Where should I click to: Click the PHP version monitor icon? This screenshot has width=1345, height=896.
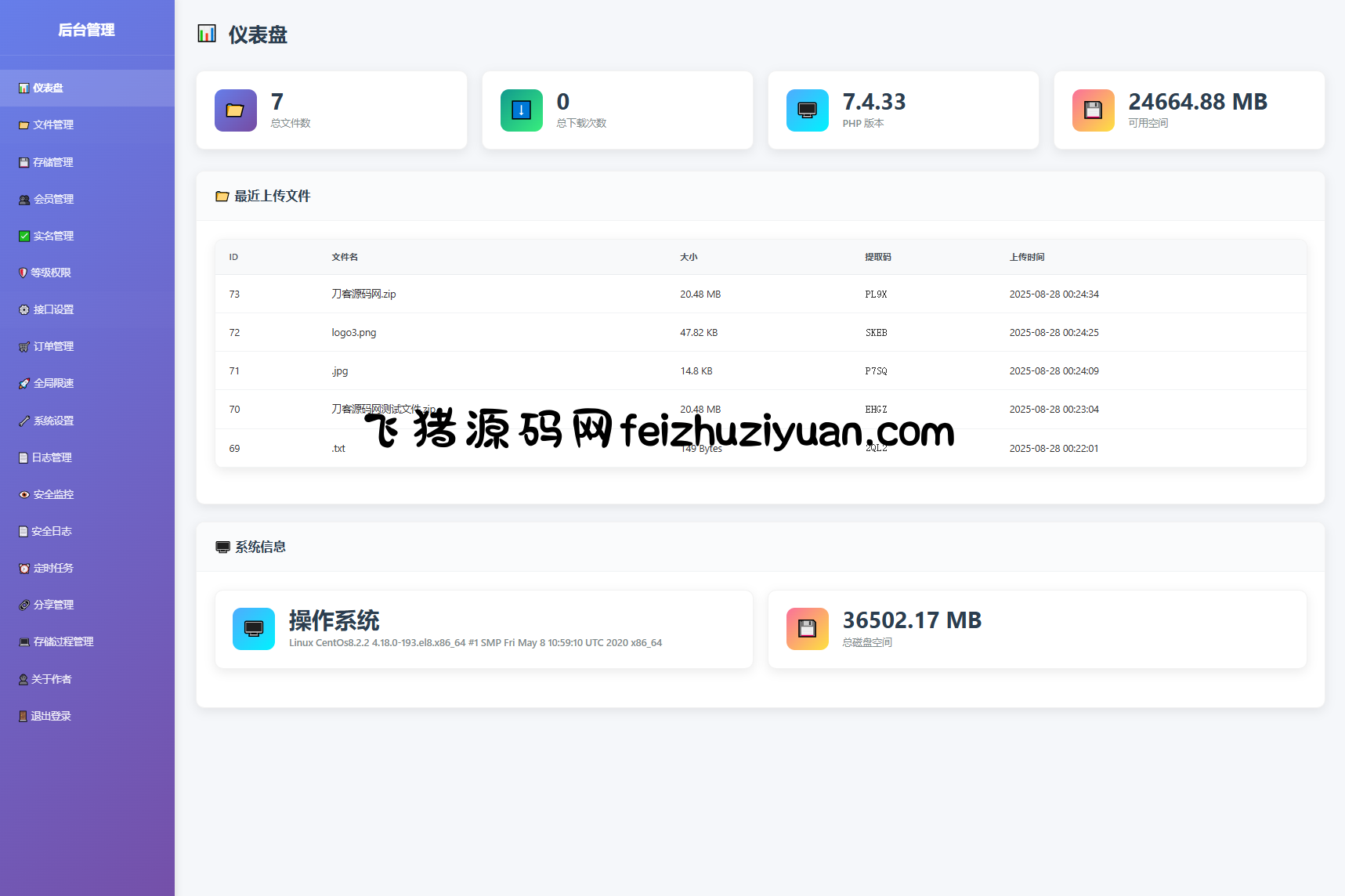(807, 110)
